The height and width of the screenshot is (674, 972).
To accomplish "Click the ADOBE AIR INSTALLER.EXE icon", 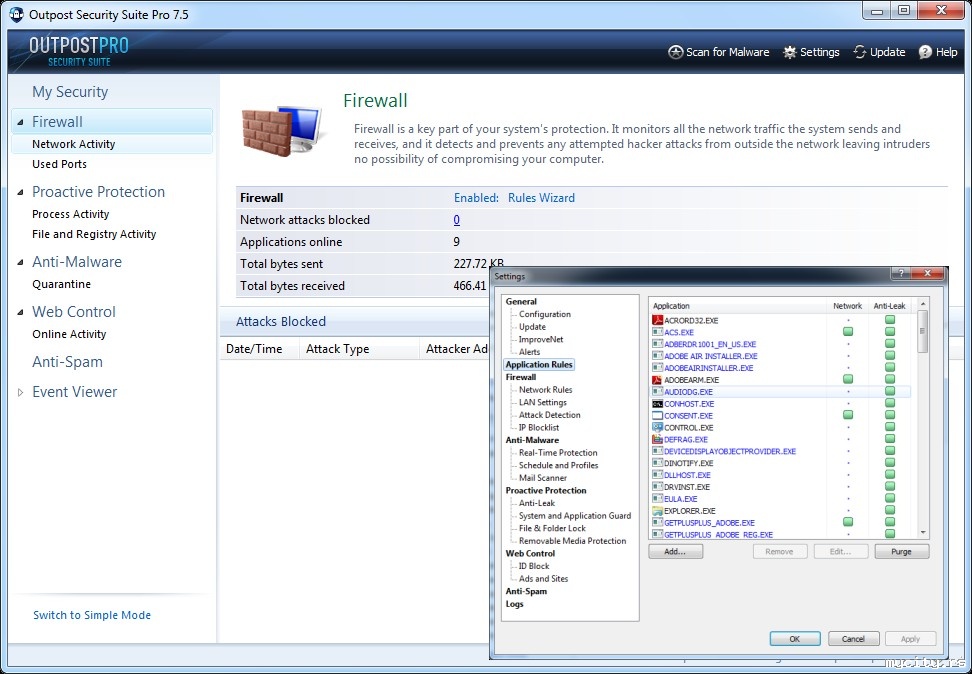I will (657, 356).
